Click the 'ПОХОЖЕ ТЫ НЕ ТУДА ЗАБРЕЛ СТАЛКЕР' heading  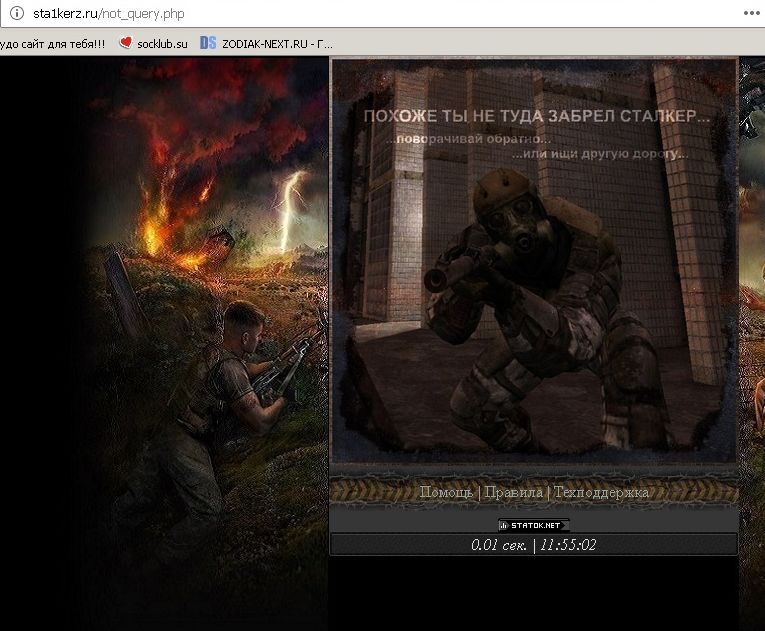536,116
